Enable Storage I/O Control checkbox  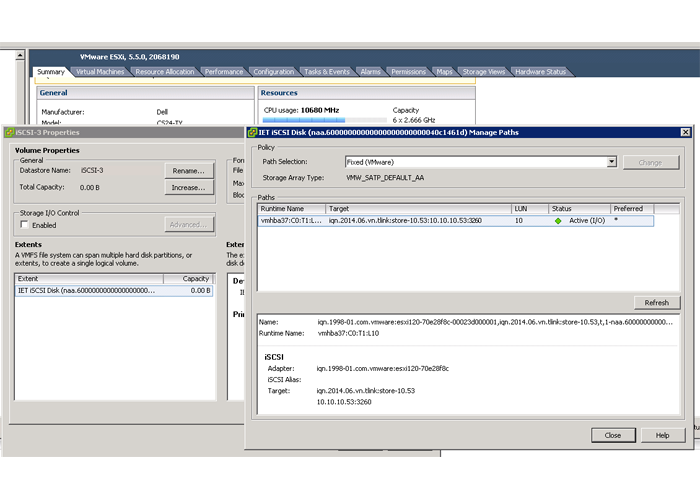point(24,226)
